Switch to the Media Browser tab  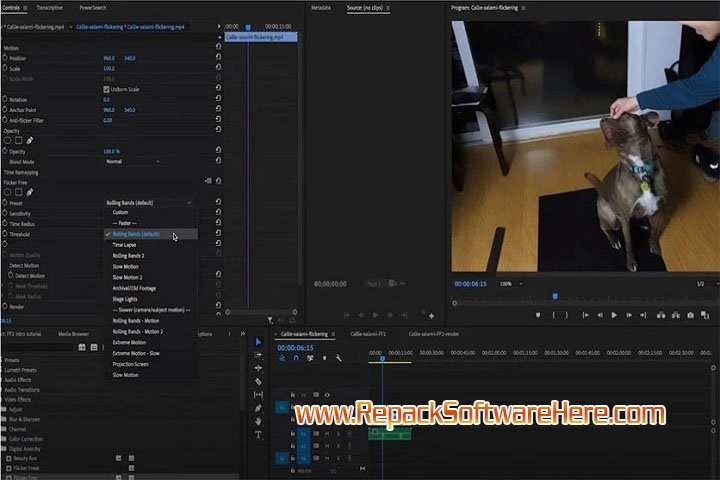(73, 334)
